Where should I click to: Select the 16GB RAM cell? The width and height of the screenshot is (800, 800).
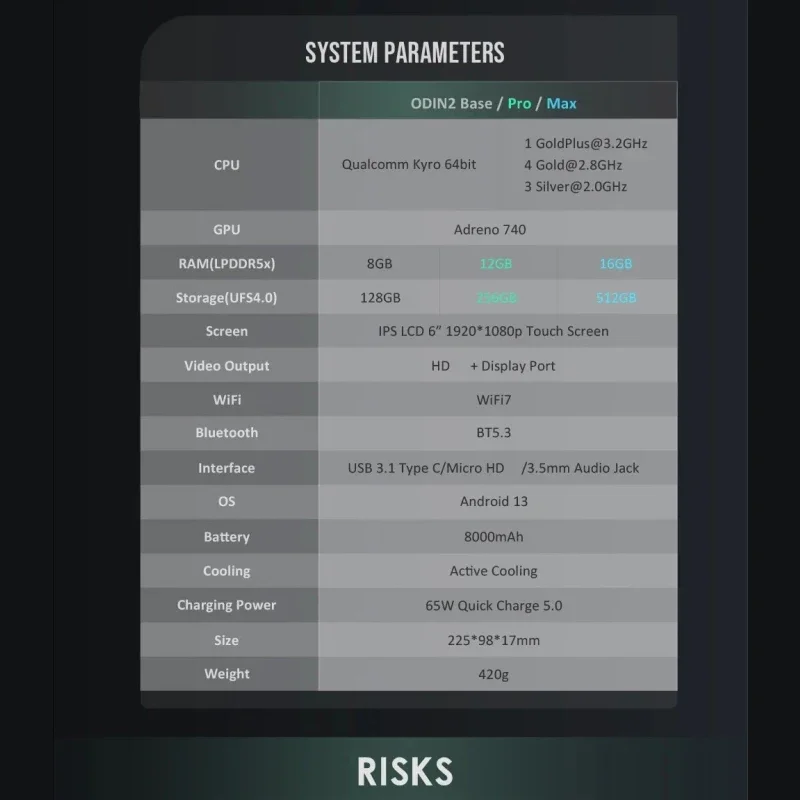pos(616,264)
